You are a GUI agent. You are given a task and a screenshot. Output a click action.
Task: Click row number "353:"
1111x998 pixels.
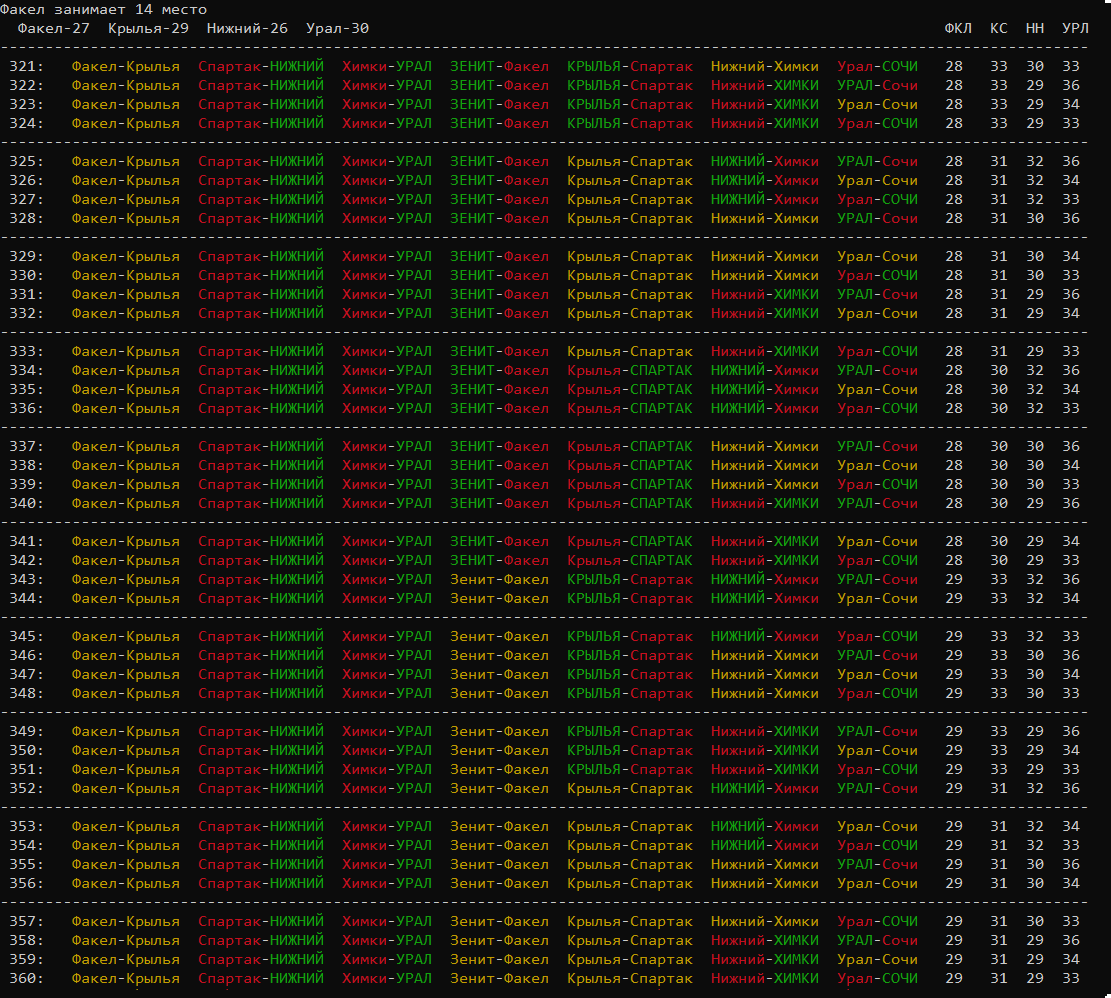tap(26, 827)
